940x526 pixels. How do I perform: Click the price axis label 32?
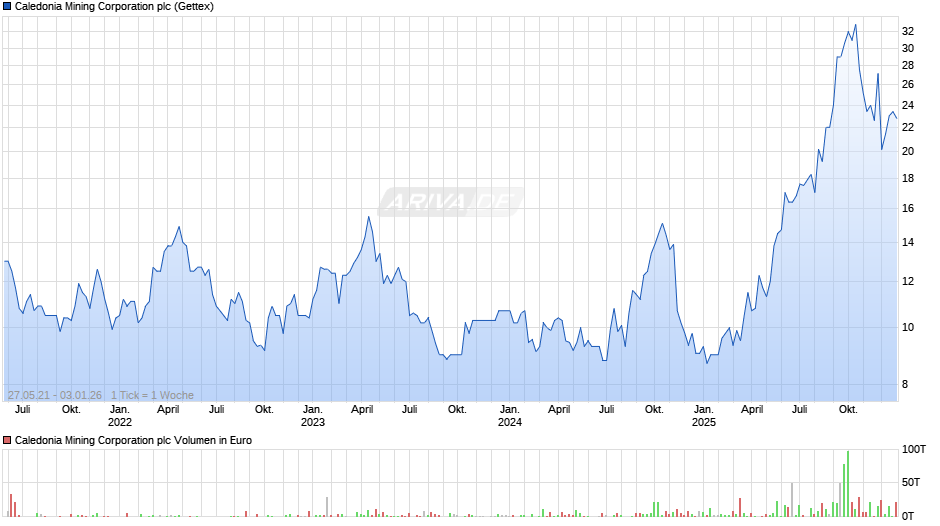(x=908, y=31)
